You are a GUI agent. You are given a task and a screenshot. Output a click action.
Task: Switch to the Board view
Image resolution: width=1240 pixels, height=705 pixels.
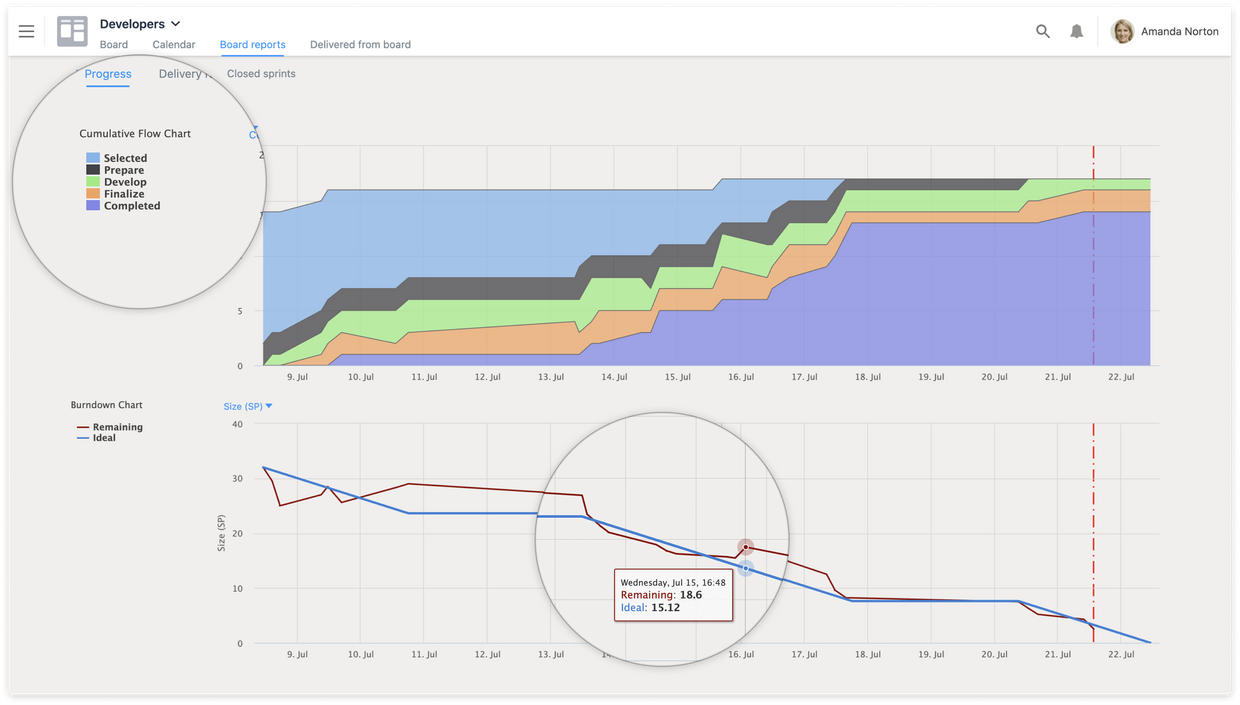point(113,44)
